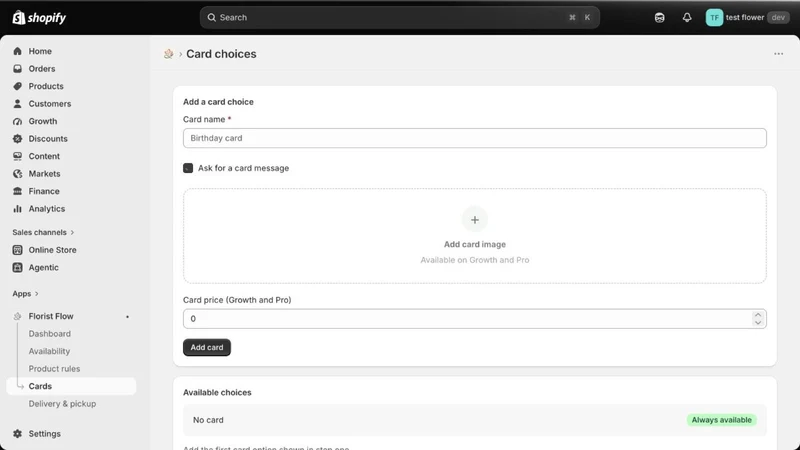
Task: Go to Availability under Florist Flow
Action: coord(49,351)
